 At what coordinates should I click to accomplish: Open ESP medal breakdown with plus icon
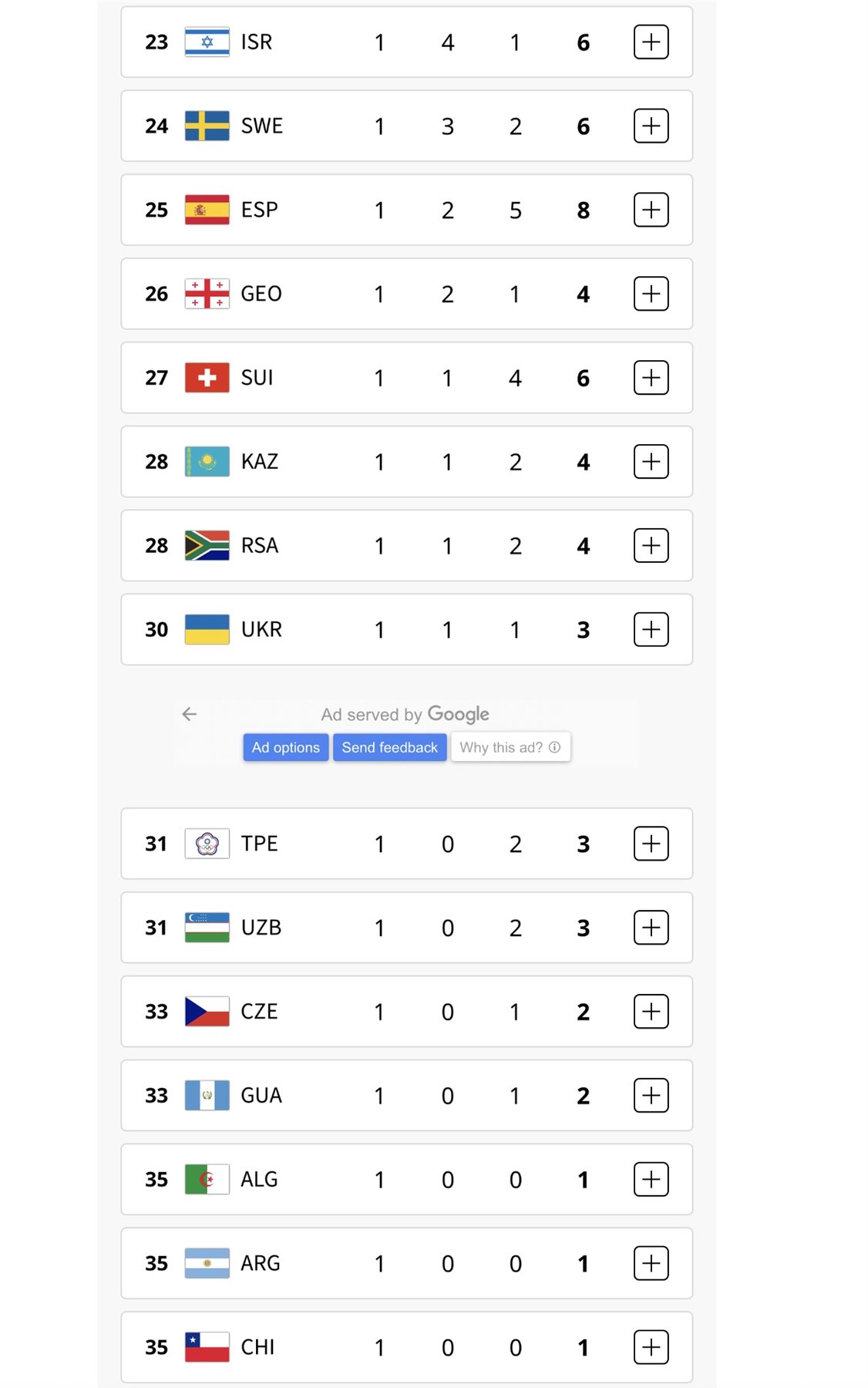click(651, 210)
